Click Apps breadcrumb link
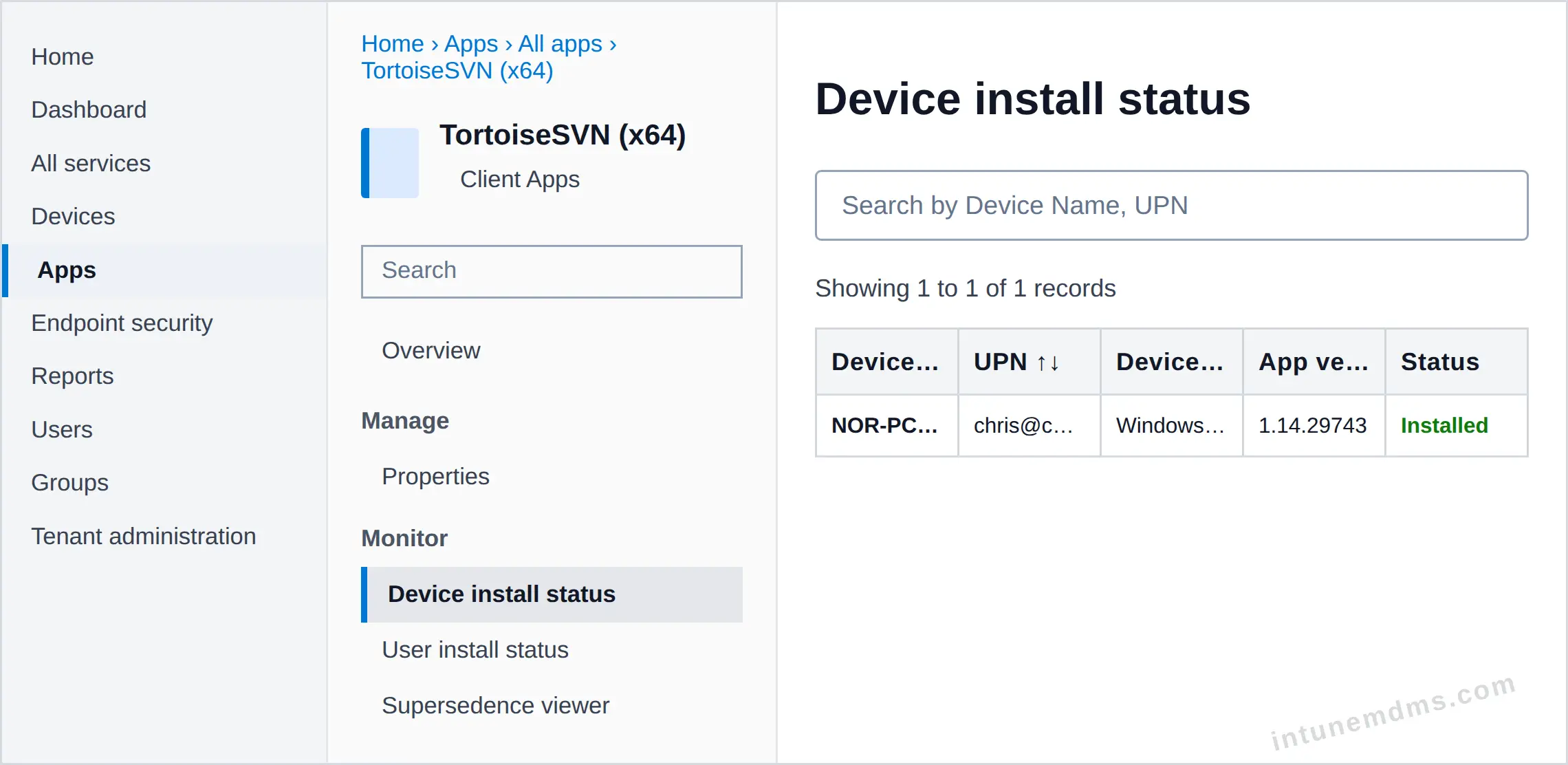Image resolution: width=1568 pixels, height=765 pixels. coord(471,43)
